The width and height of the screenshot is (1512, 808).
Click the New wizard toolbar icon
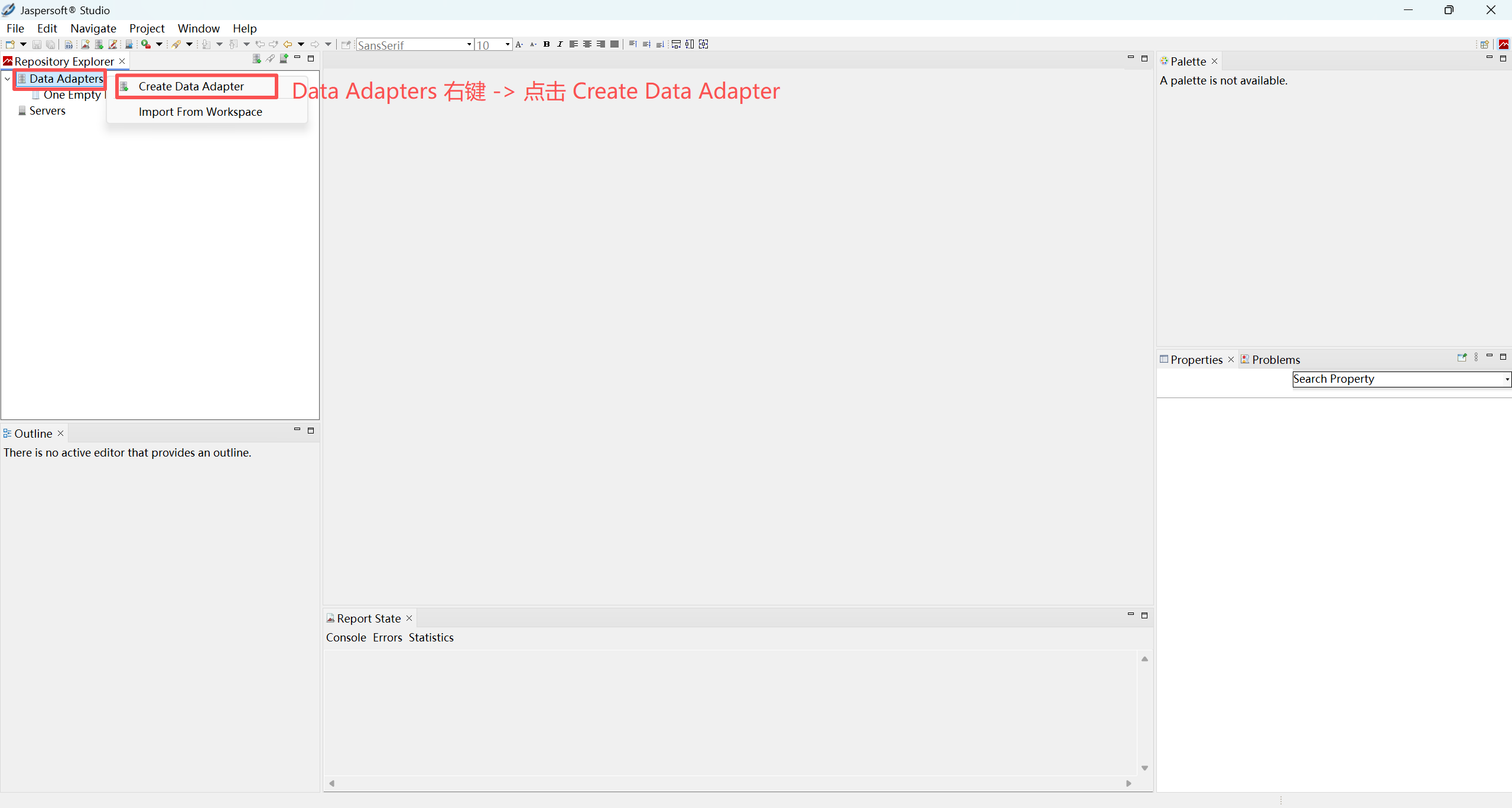coord(10,44)
